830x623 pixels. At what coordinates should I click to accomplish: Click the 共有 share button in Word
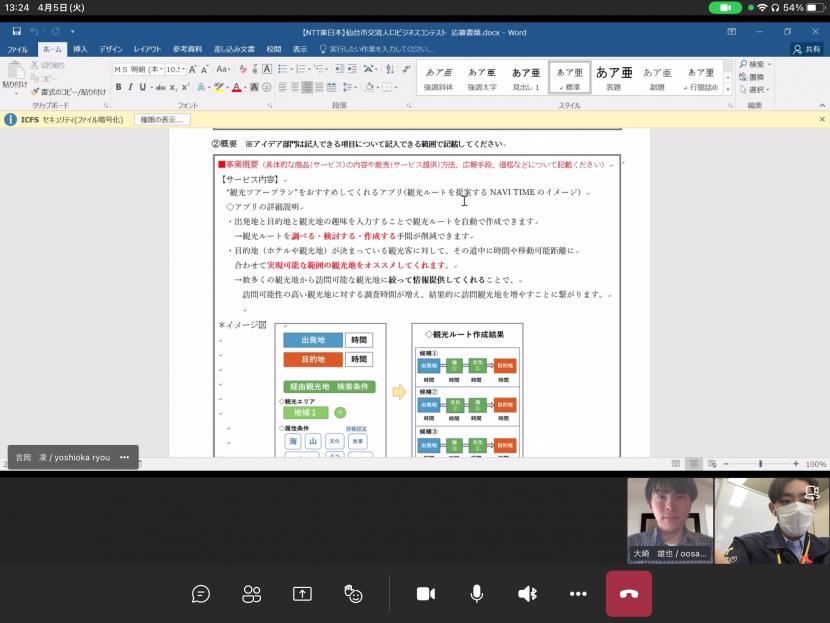click(807, 49)
